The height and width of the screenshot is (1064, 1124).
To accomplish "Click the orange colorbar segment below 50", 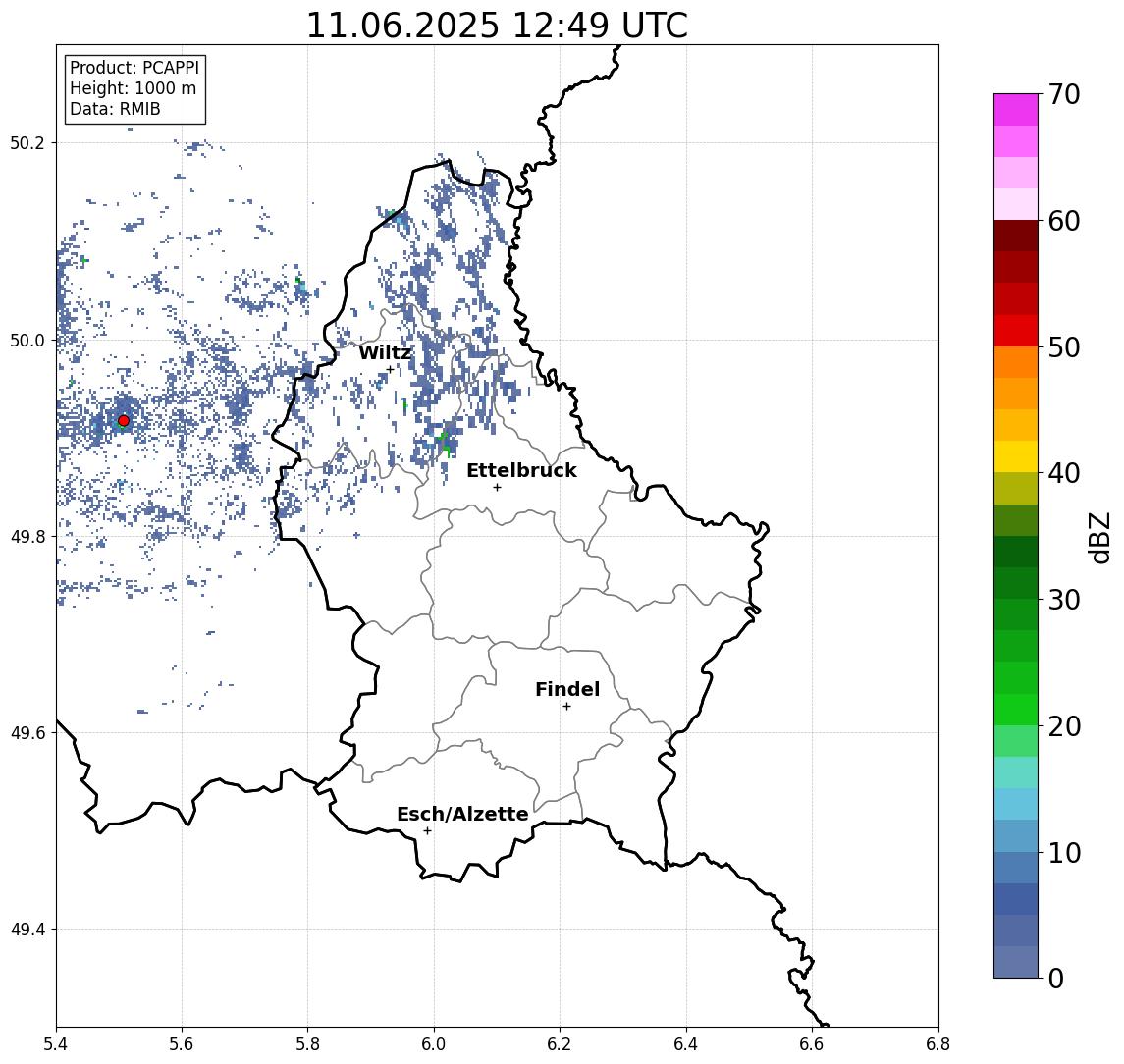I will 1016,362.
